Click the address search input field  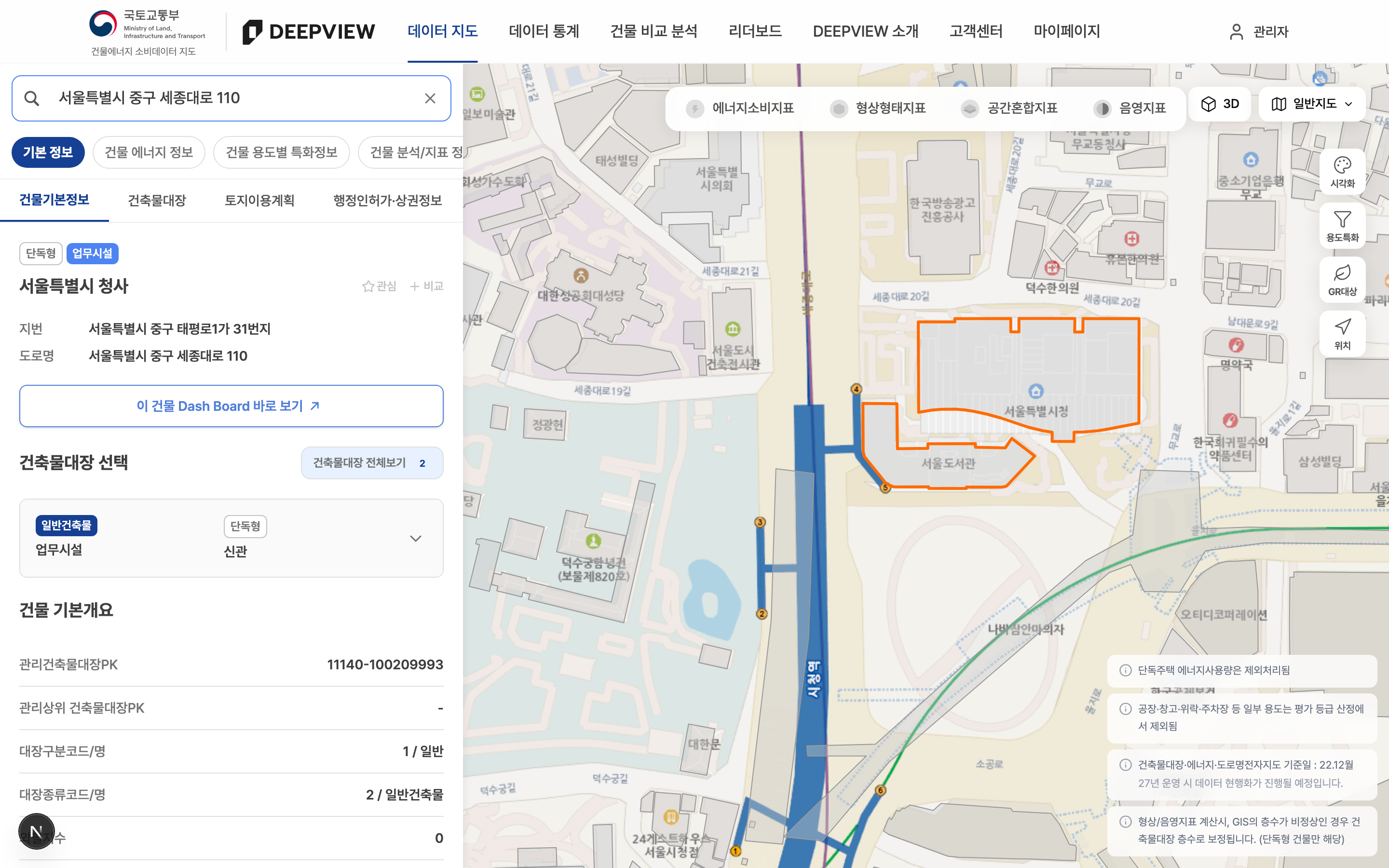pyautogui.click(x=231, y=98)
